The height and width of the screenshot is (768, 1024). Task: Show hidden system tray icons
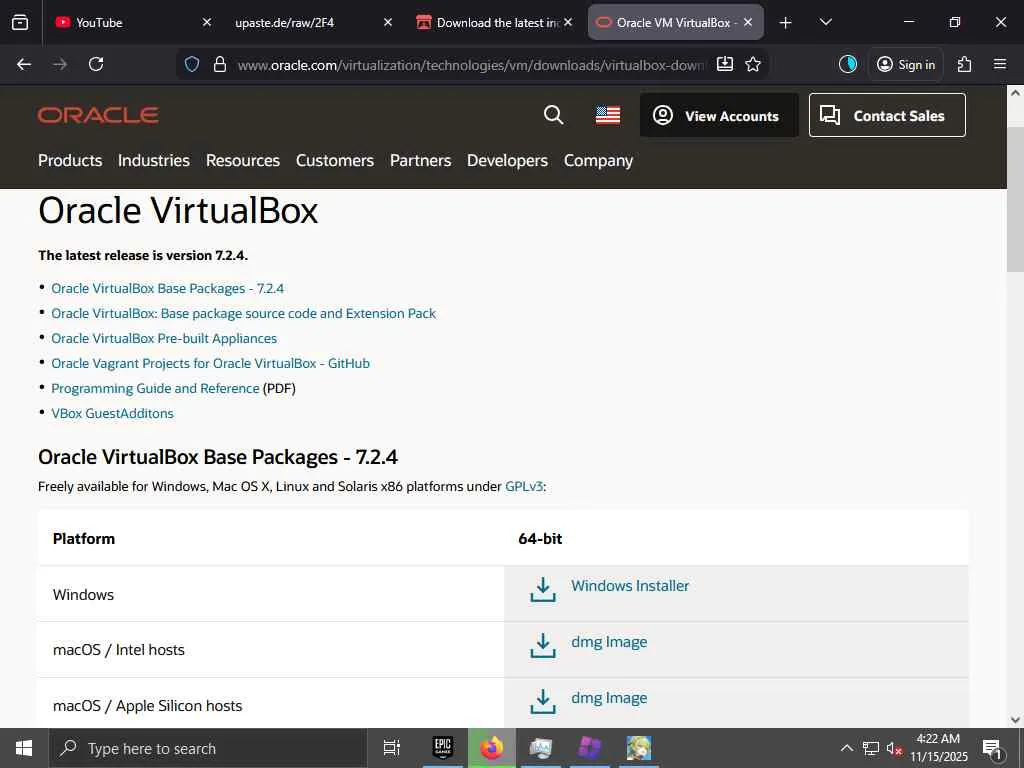pyautogui.click(x=846, y=748)
